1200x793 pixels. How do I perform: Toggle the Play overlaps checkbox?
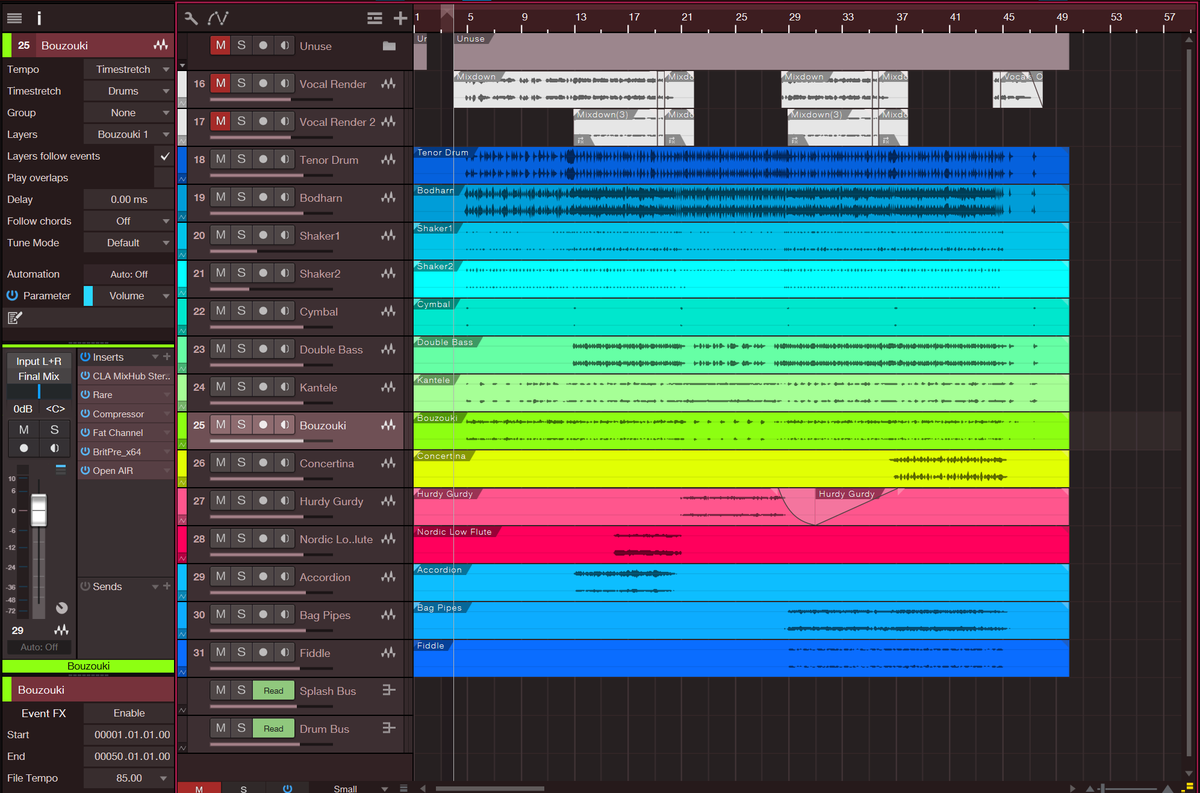[164, 178]
